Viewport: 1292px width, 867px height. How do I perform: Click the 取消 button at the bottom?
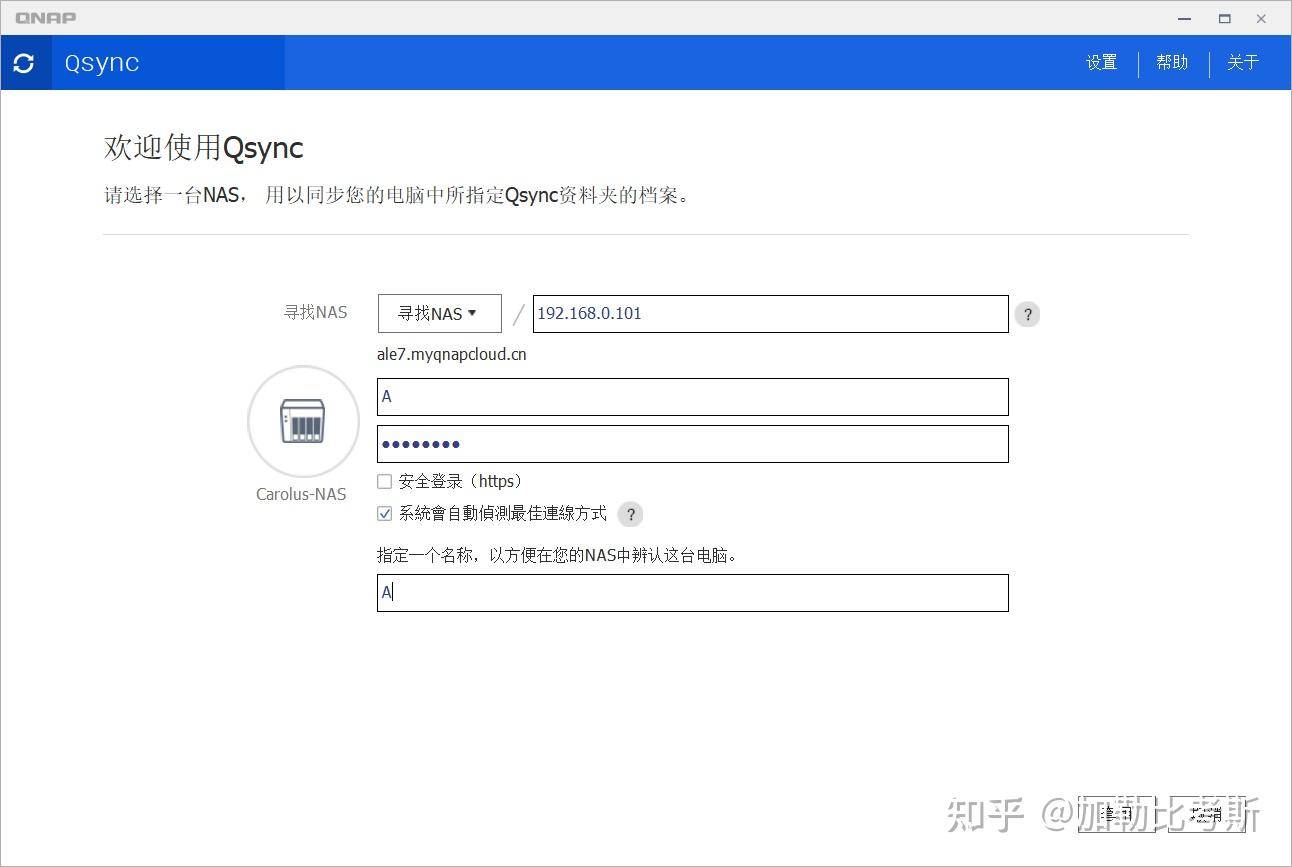[x=1206, y=814]
